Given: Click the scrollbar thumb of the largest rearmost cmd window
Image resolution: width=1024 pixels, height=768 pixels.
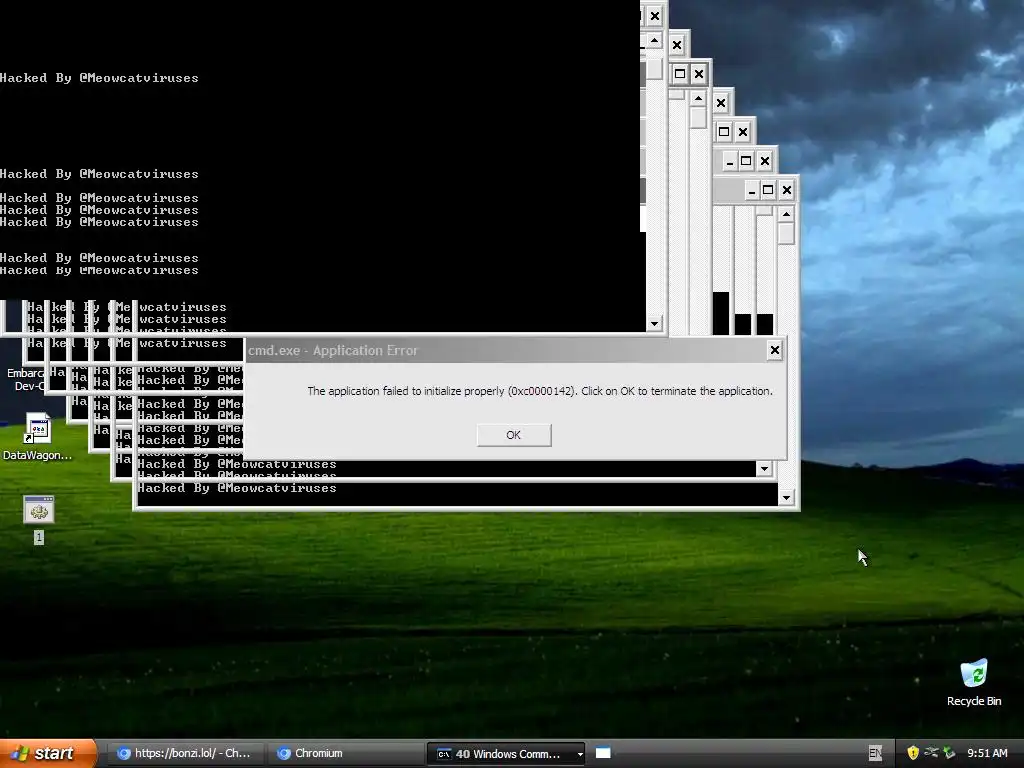Looking at the screenshot, I should tap(654, 69).
